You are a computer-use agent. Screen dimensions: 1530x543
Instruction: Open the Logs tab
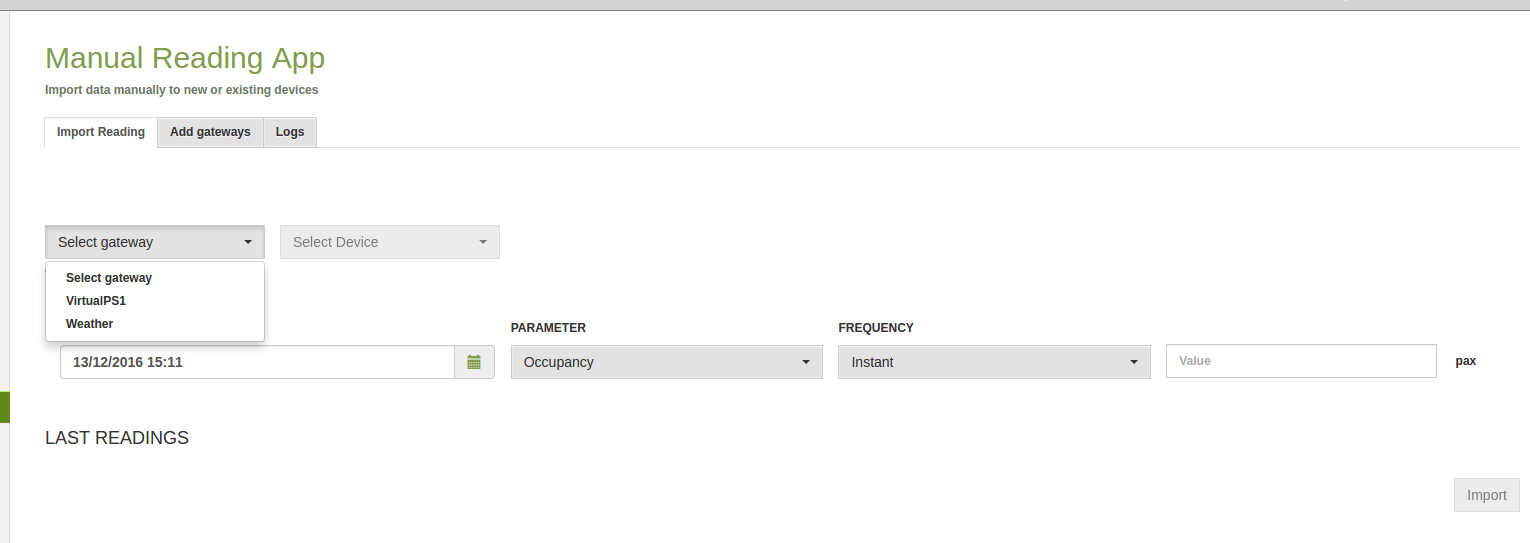pyautogui.click(x=290, y=132)
